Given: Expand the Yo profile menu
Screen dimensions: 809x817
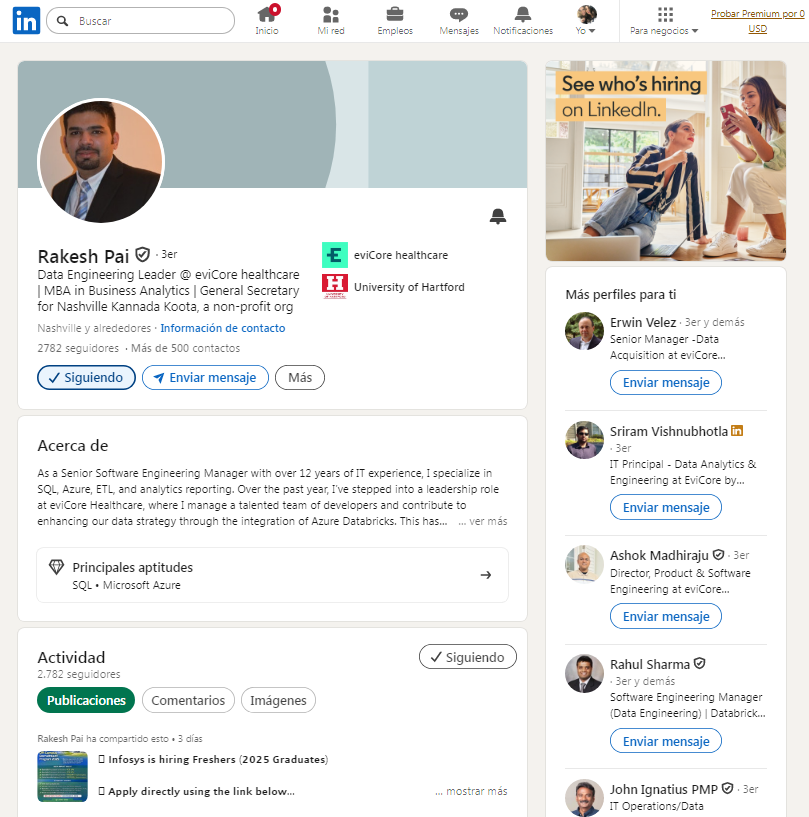Looking at the screenshot, I should [x=586, y=21].
